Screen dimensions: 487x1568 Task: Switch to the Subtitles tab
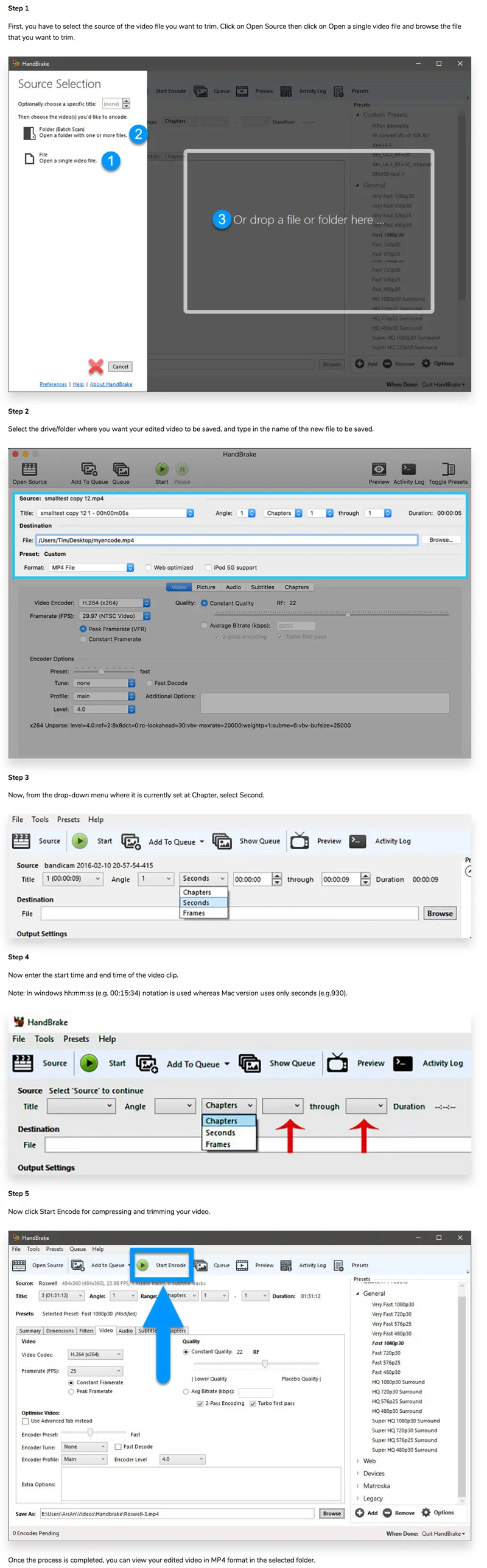point(262,587)
